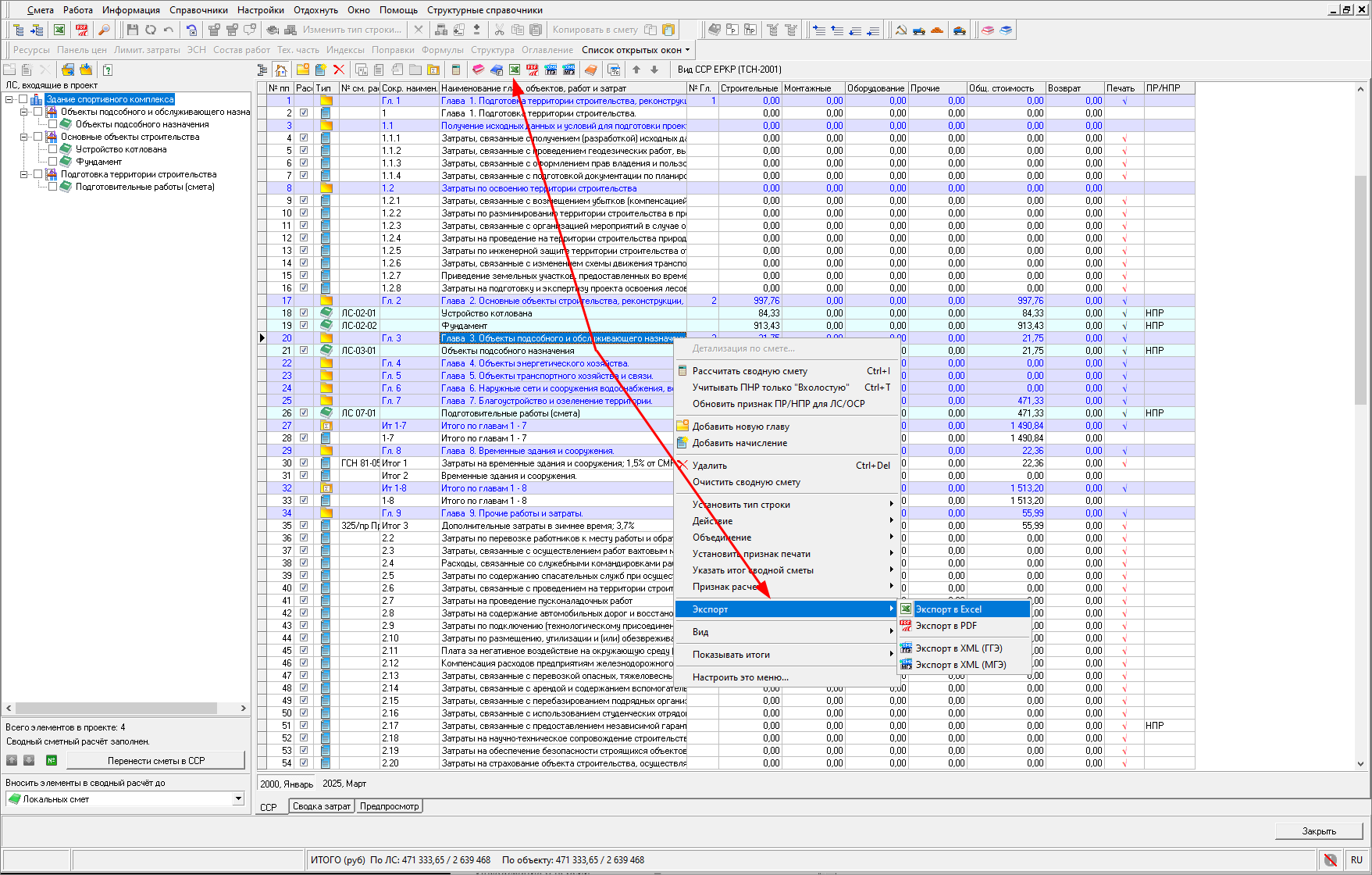Check the box for Фундамент tree item
Viewport: 1372px width, 875px height.
point(53,162)
